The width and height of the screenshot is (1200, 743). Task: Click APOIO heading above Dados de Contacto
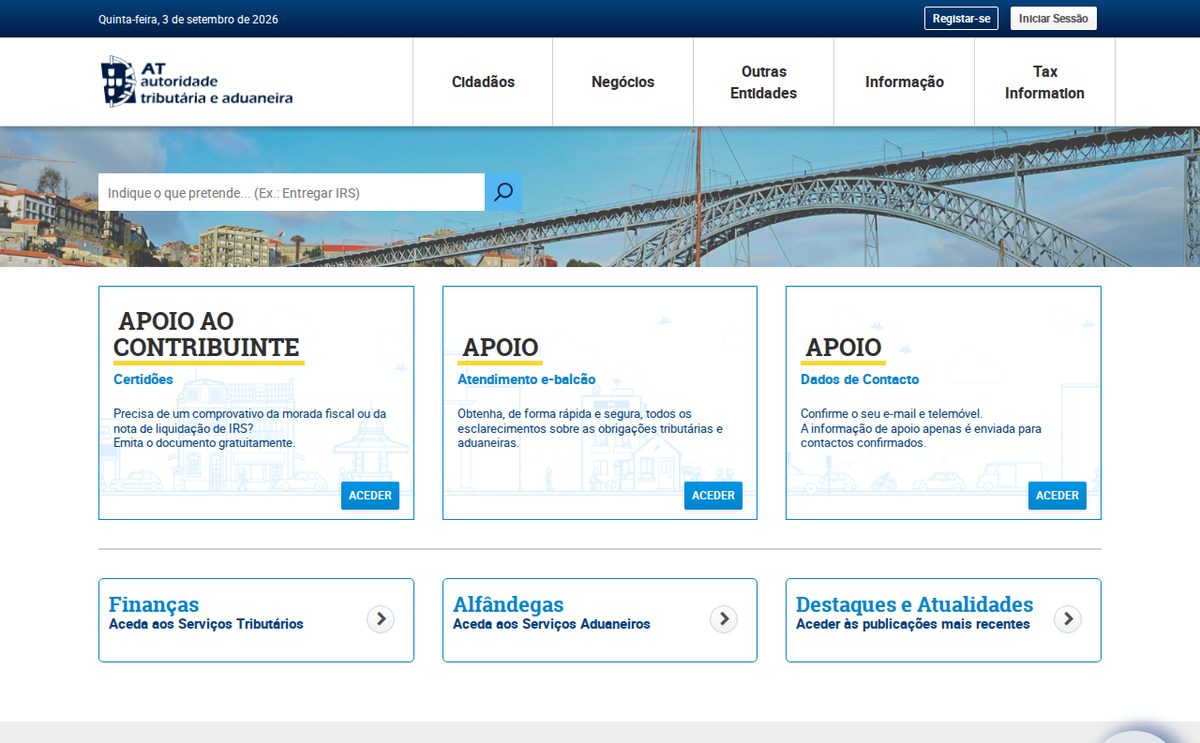(x=843, y=347)
